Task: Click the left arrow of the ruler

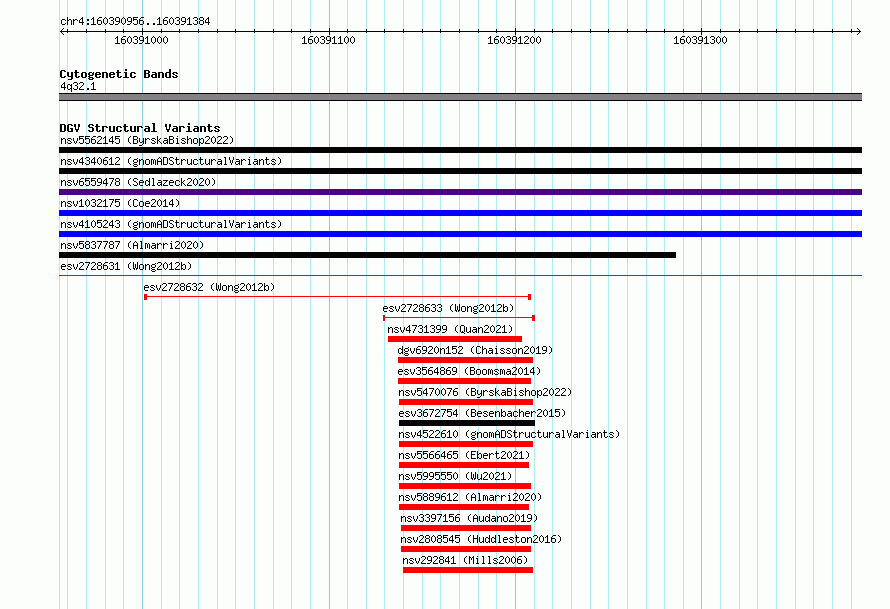Action: (63, 32)
